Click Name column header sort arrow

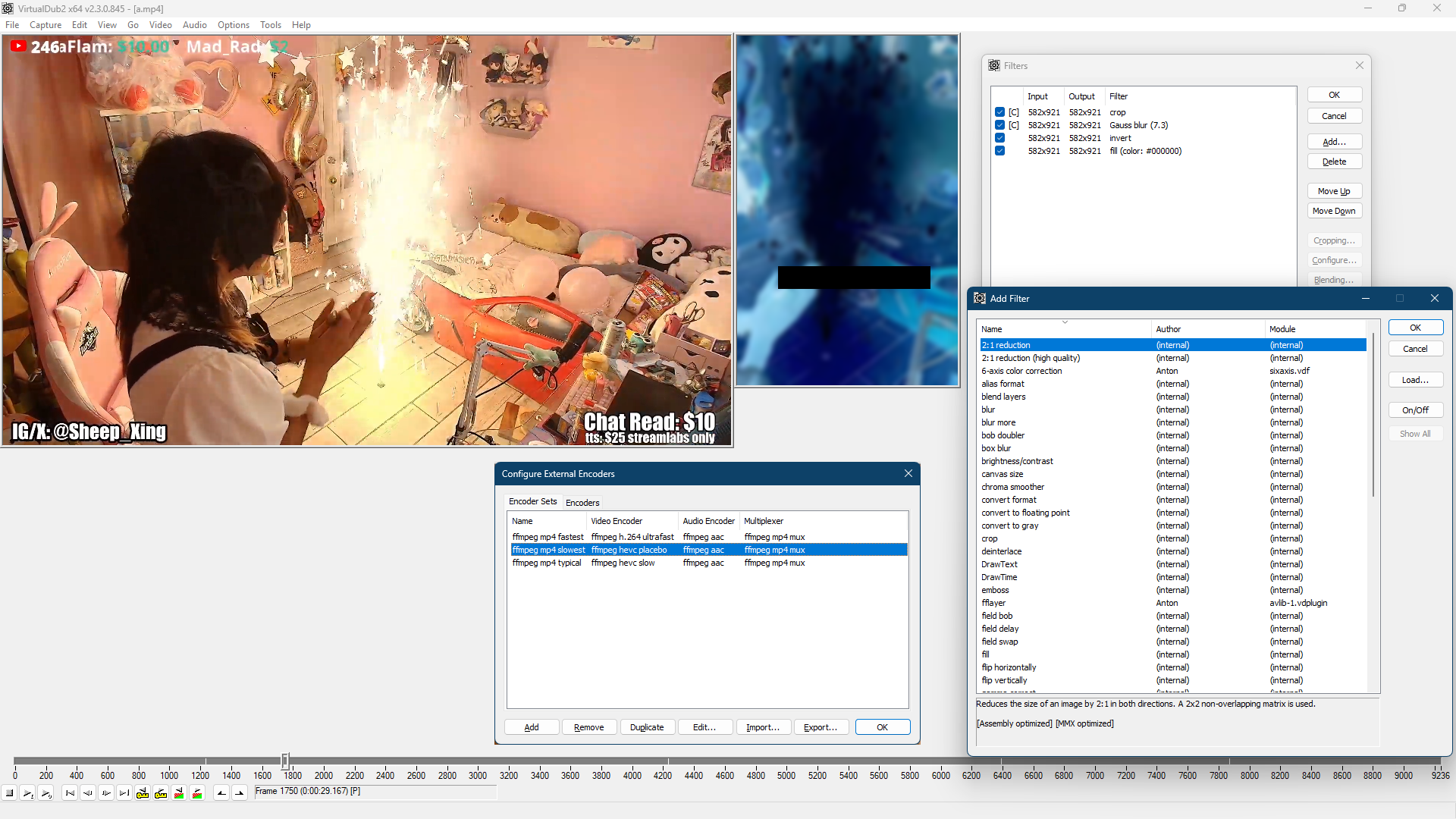[1065, 322]
